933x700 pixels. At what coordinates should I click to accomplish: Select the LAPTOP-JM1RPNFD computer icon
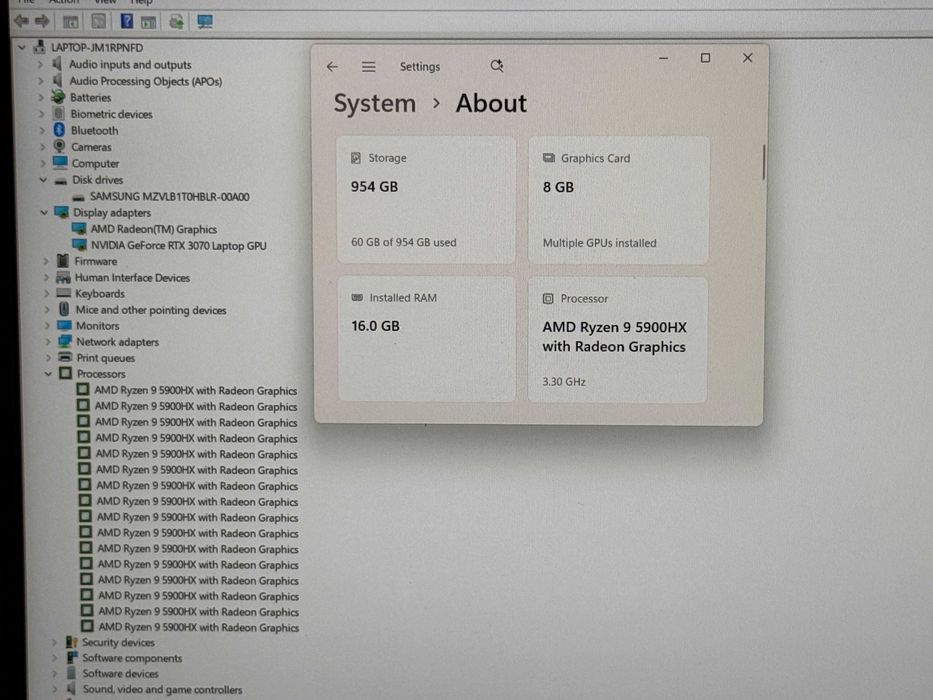39,47
